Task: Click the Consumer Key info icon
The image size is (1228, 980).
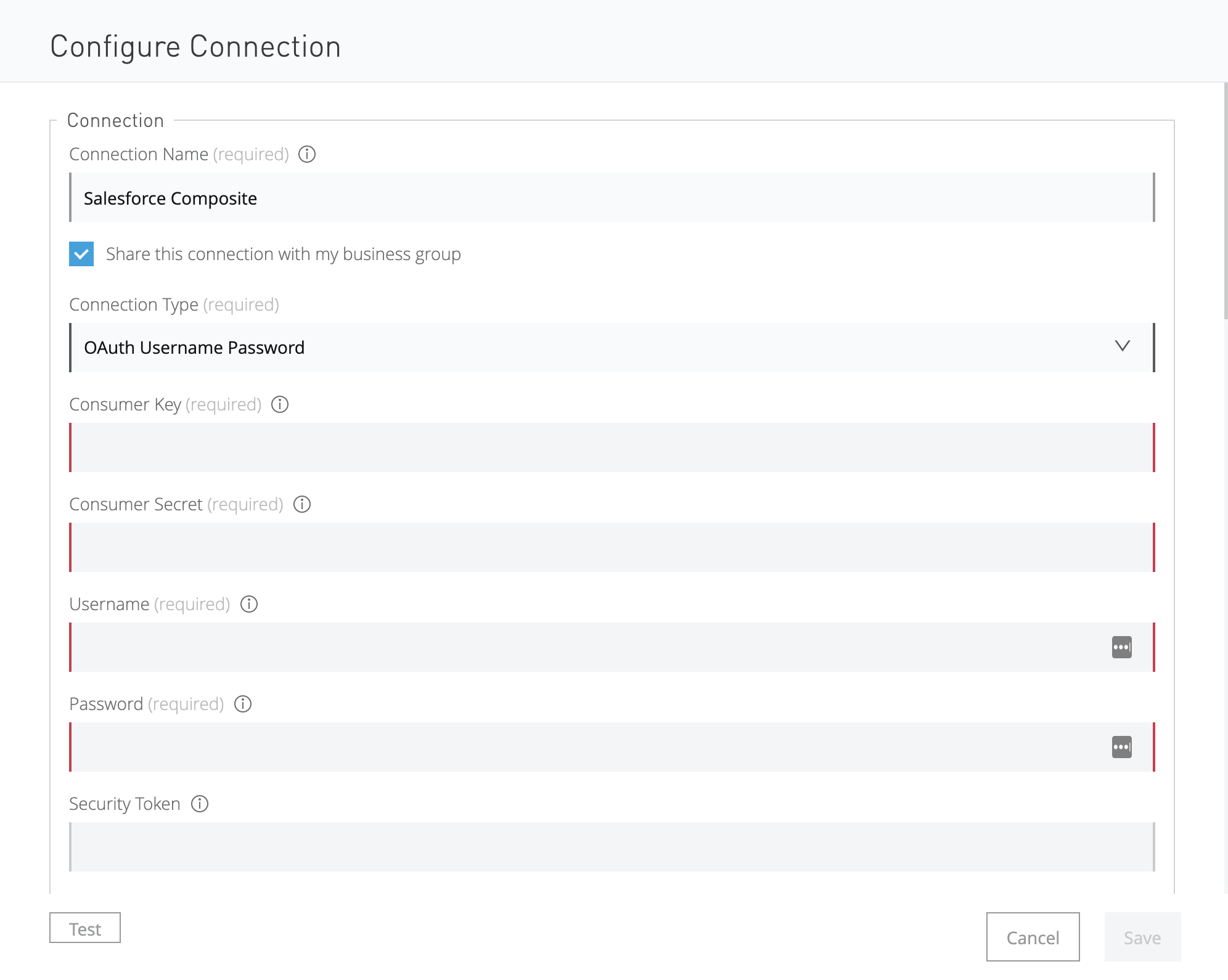Action: [x=280, y=404]
